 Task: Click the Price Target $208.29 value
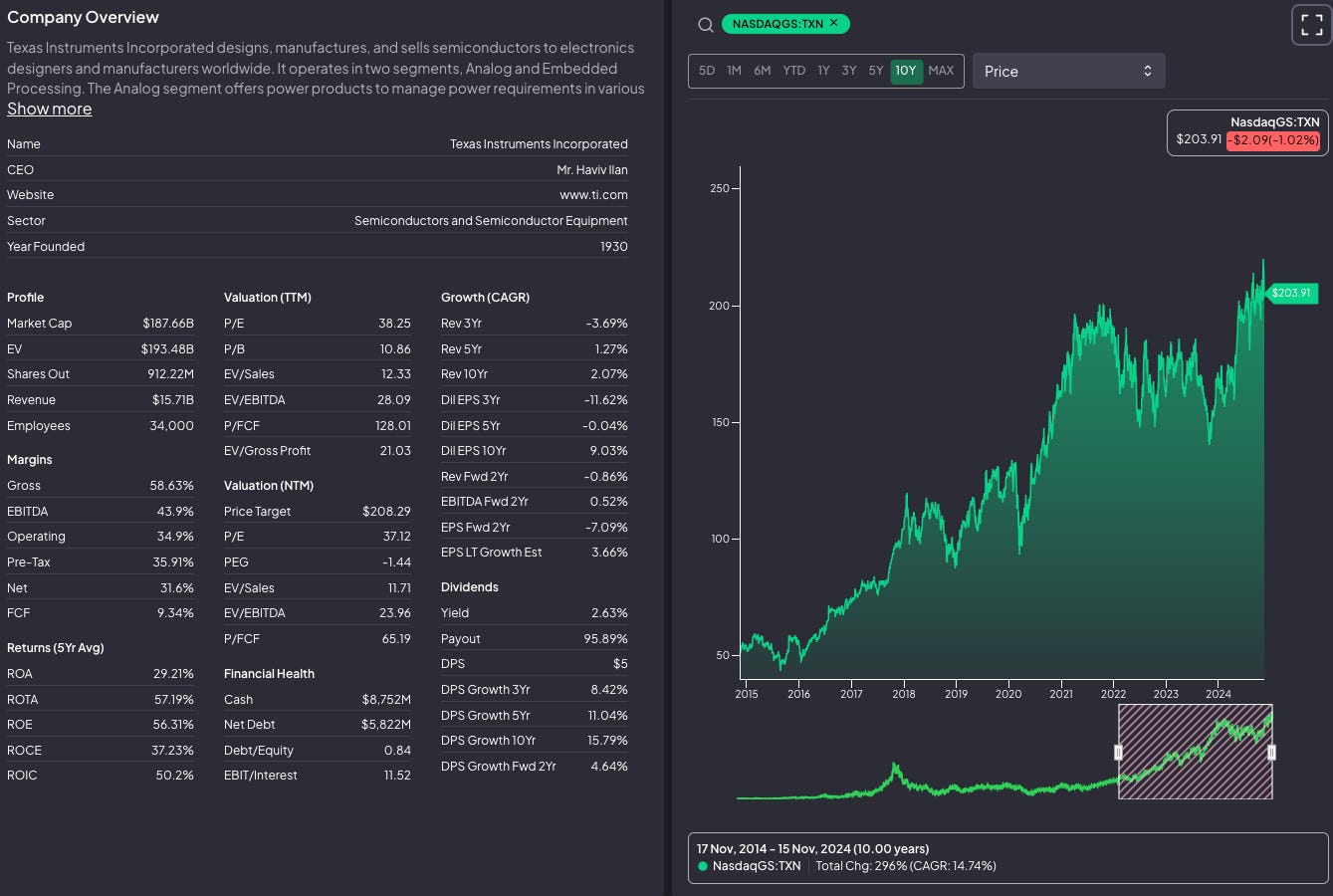pos(386,512)
